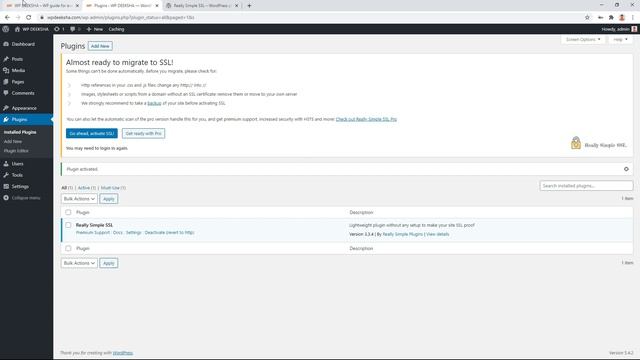Open the Appearance menu in sidebar

(24, 108)
